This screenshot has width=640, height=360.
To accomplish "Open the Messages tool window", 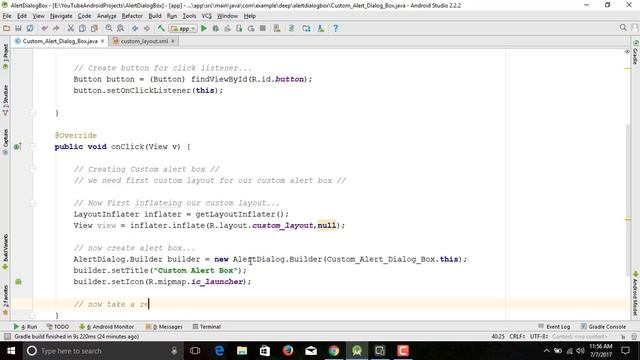I will 164,327.
